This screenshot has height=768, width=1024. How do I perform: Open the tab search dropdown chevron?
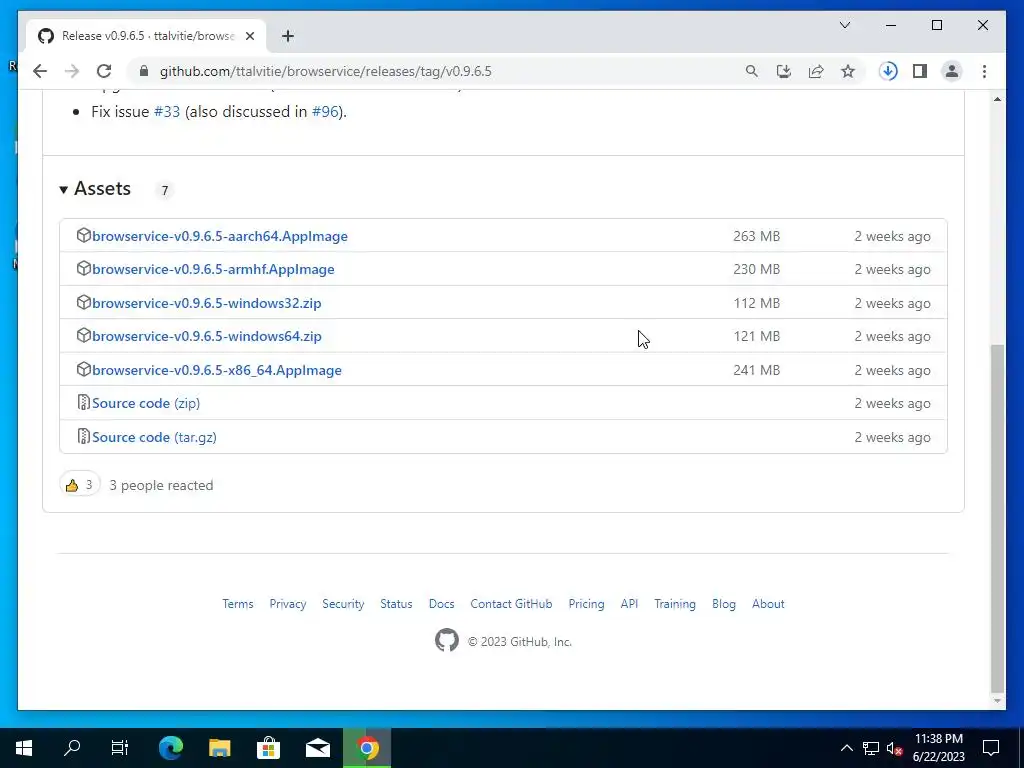[x=844, y=25]
